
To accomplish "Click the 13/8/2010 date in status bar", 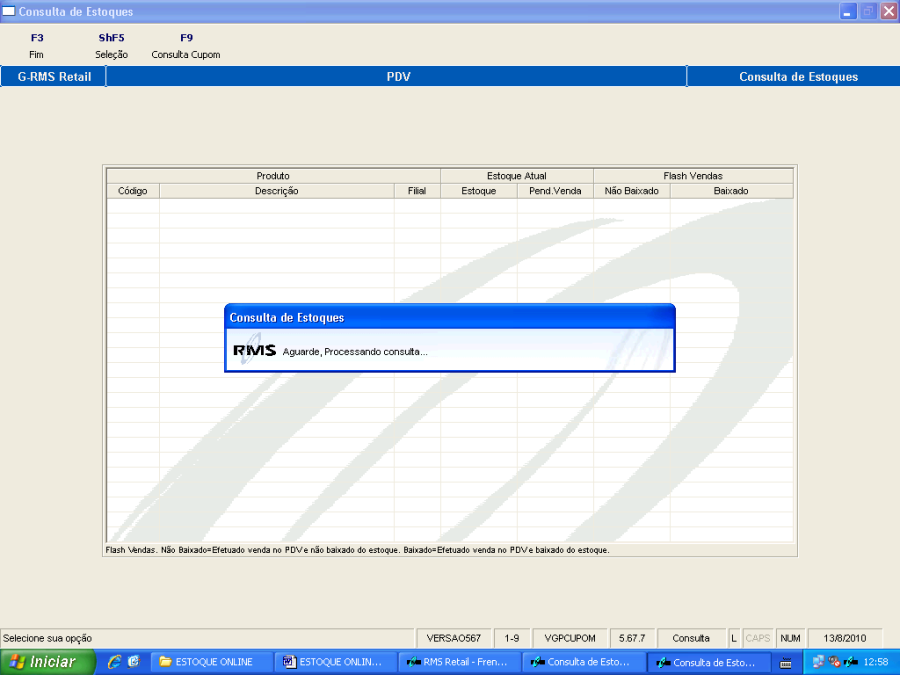I will tap(844, 638).
